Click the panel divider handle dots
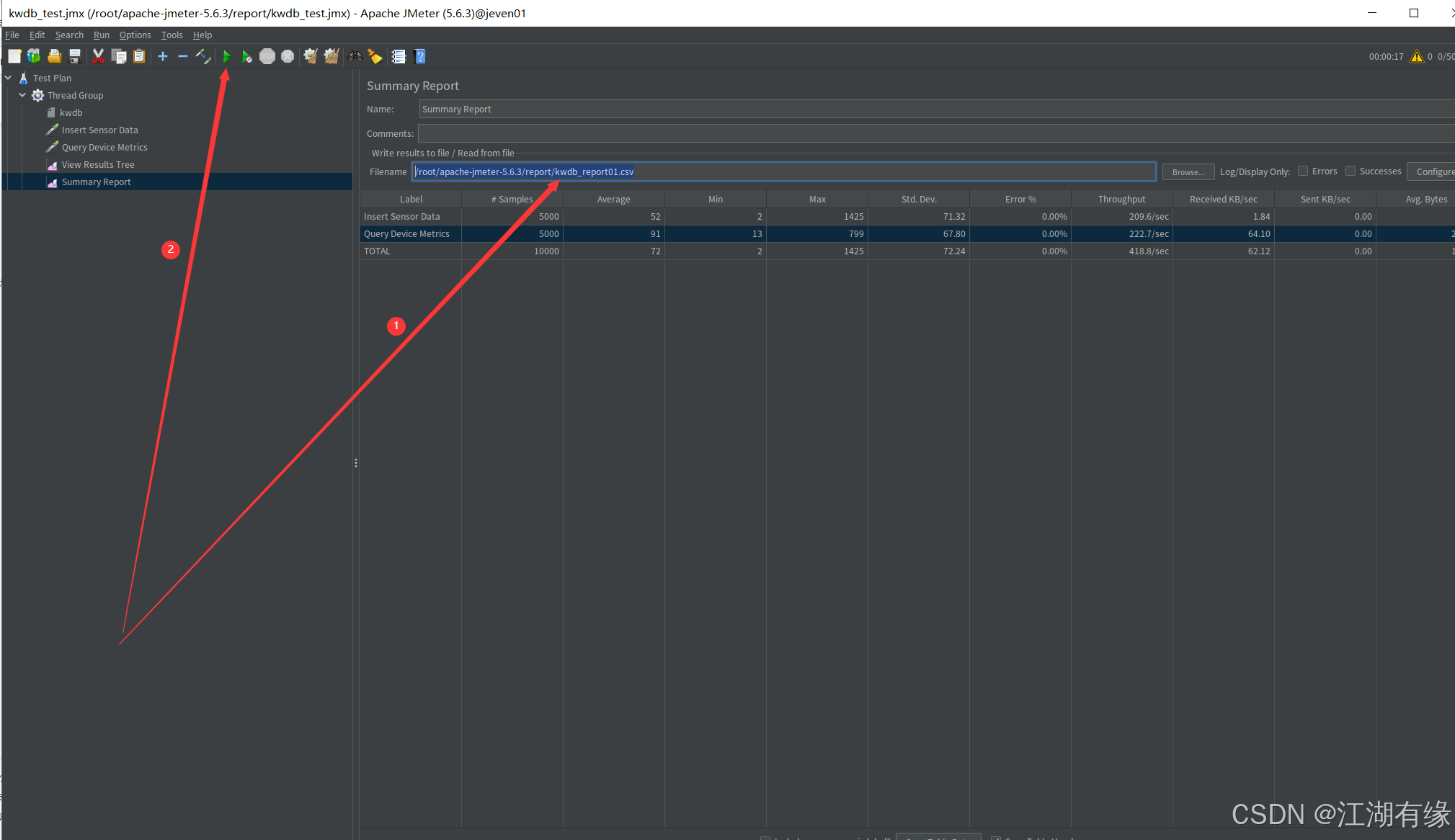The width and height of the screenshot is (1455, 840). tap(356, 463)
